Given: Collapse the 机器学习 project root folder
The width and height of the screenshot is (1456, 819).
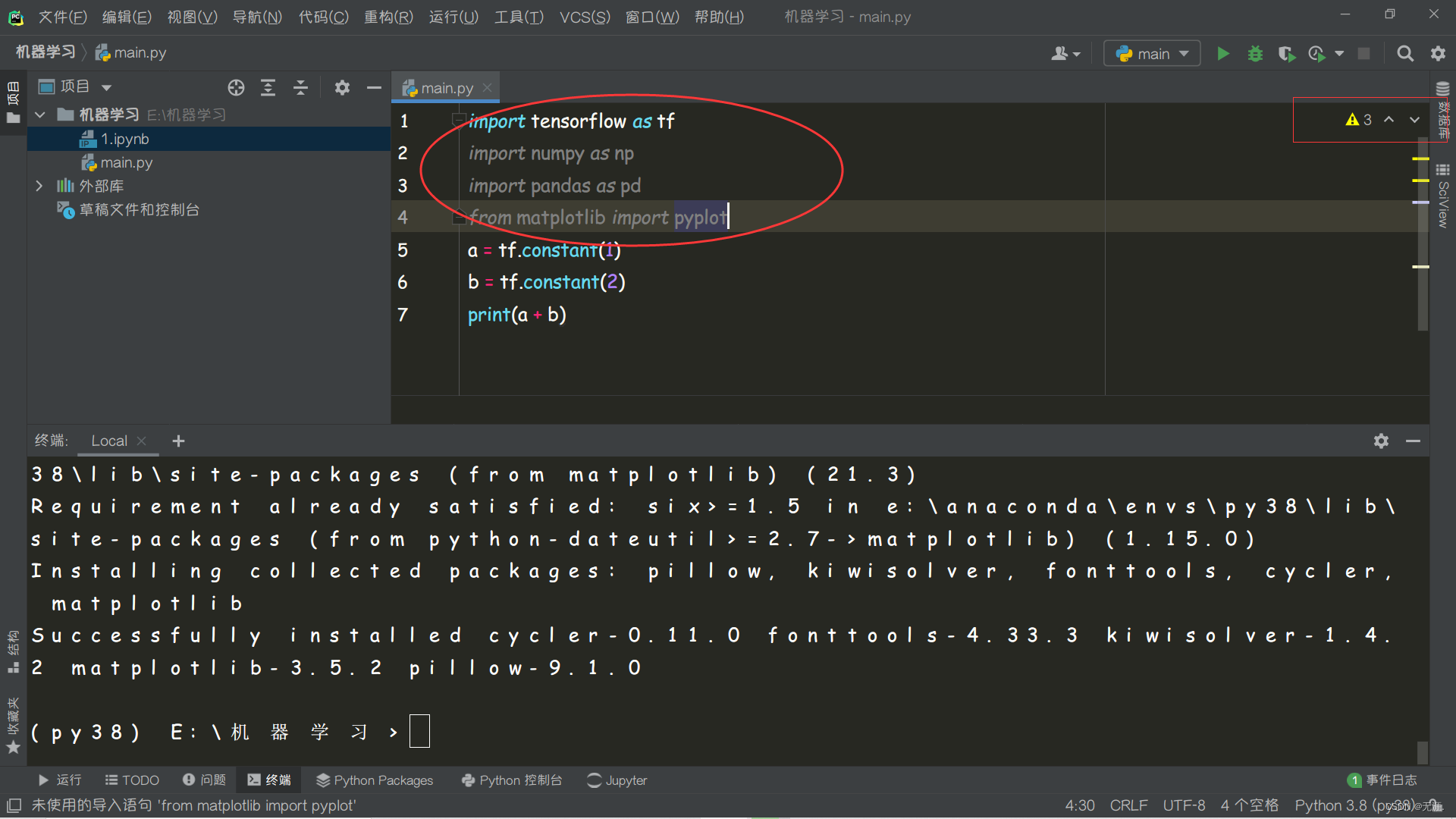Looking at the screenshot, I should tap(40, 115).
